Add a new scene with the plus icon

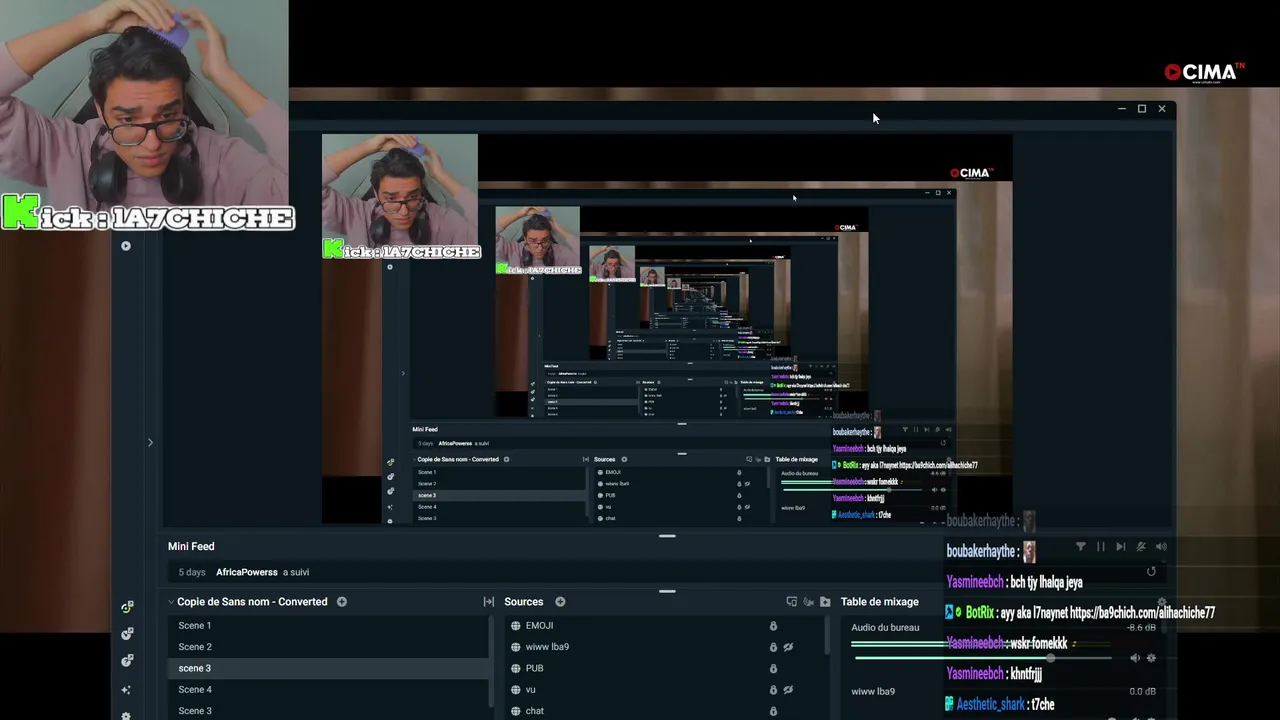(342, 602)
